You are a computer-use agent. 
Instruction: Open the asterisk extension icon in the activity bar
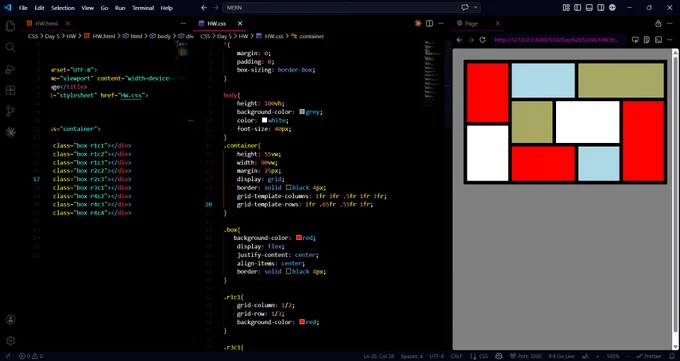tap(10, 132)
